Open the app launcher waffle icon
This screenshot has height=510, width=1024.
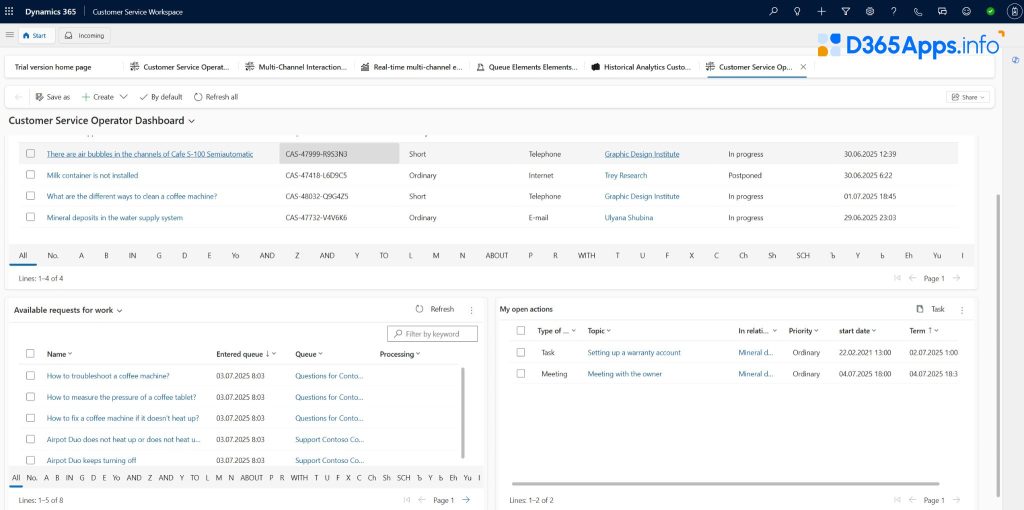(x=9, y=11)
